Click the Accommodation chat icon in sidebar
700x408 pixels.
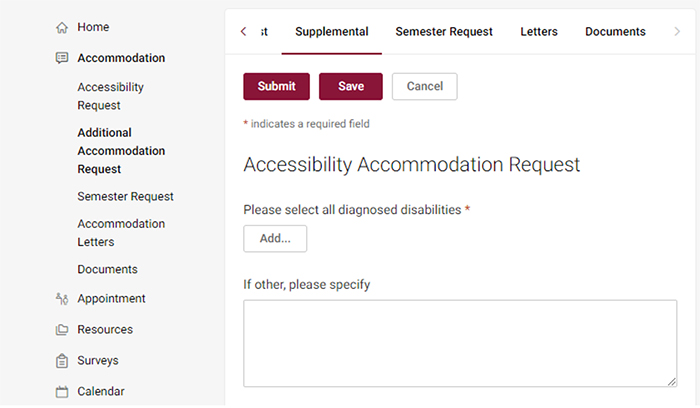[x=62, y=58]
